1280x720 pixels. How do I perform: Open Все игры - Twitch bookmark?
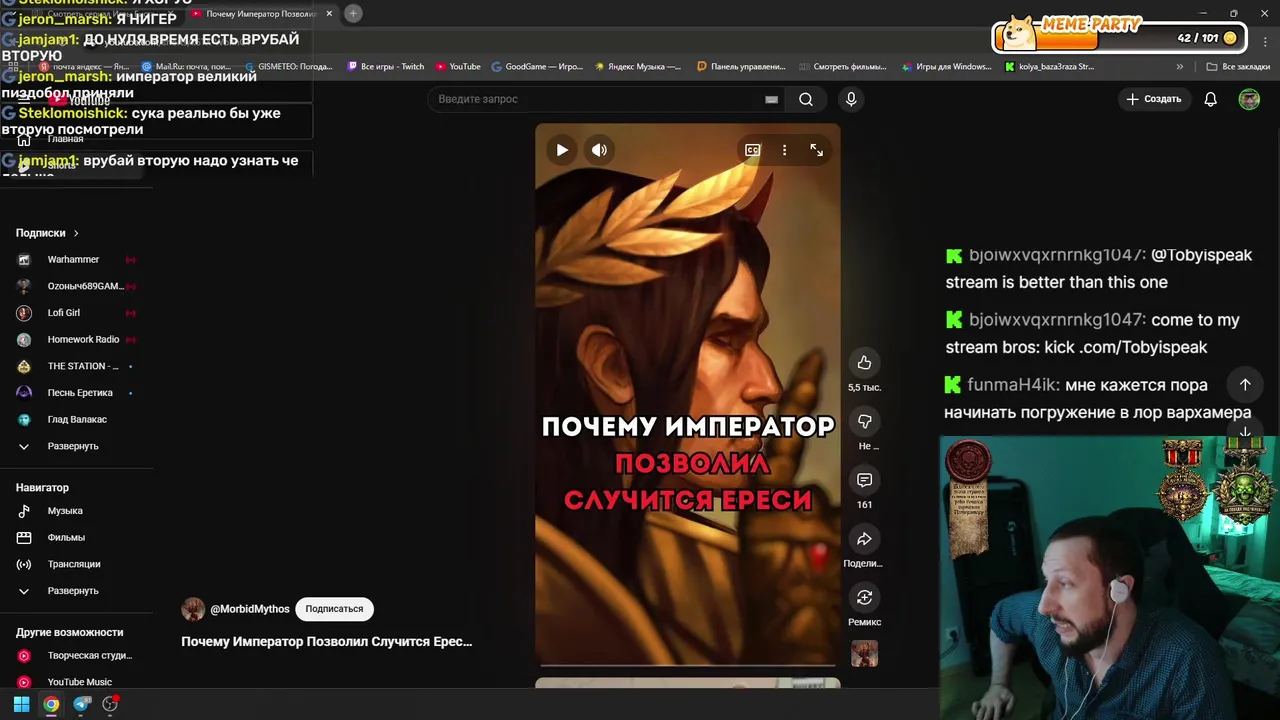tap(386, 67)
